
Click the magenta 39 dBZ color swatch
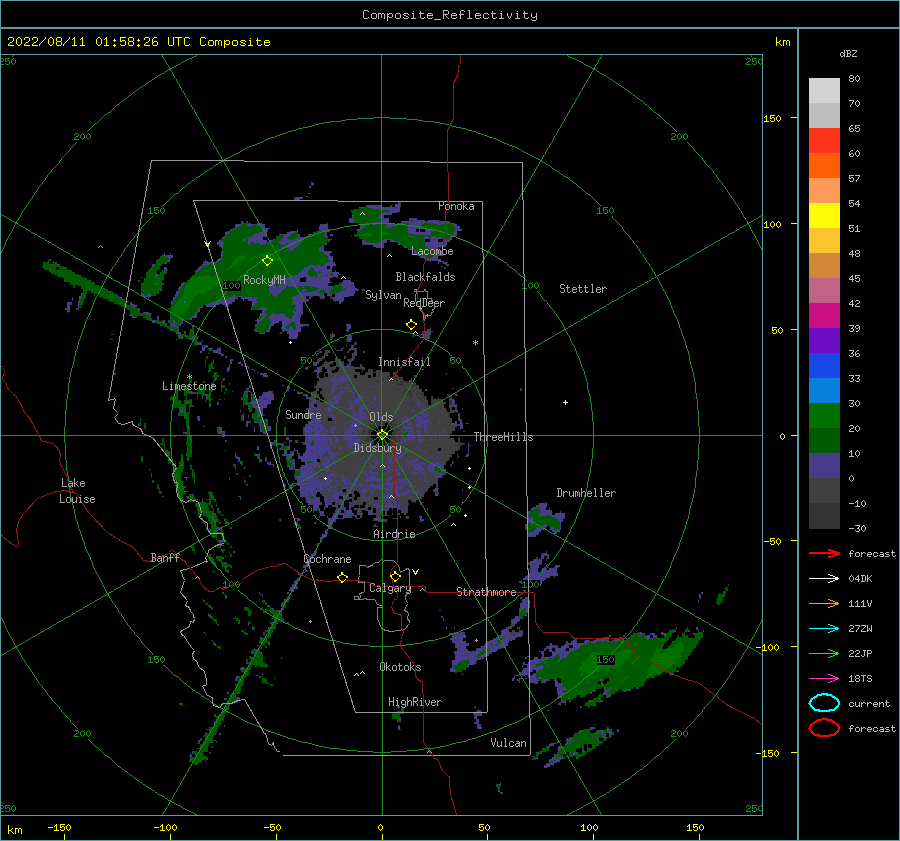pos(824,315)
